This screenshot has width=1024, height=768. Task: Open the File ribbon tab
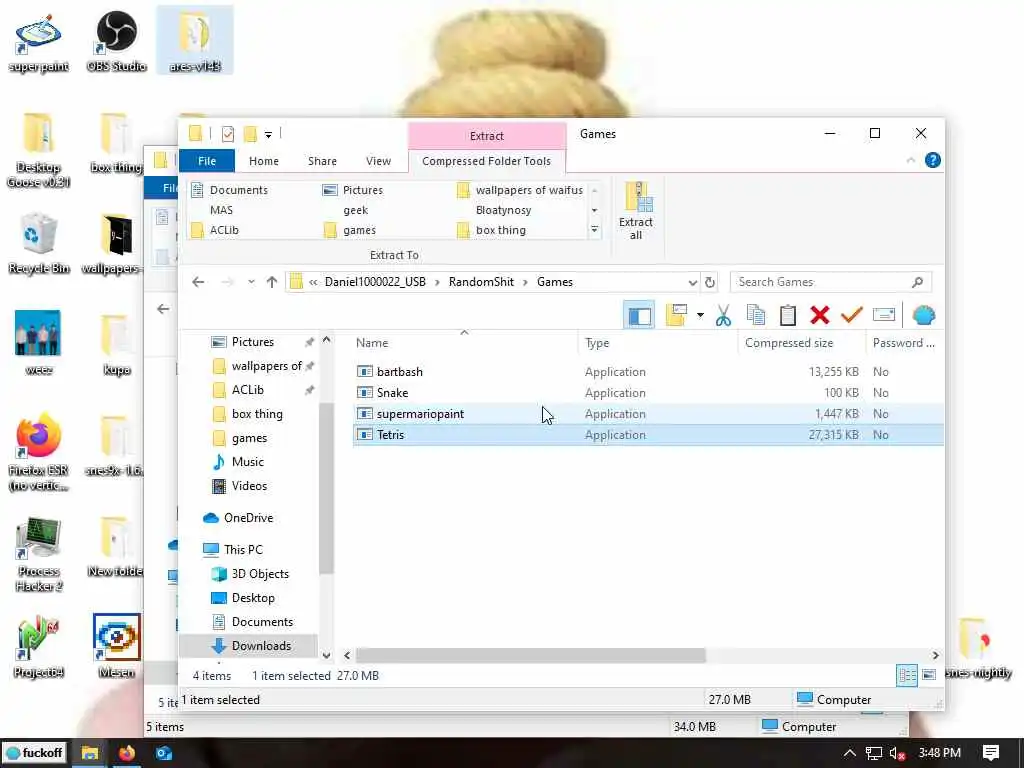(x=207, y=161)
